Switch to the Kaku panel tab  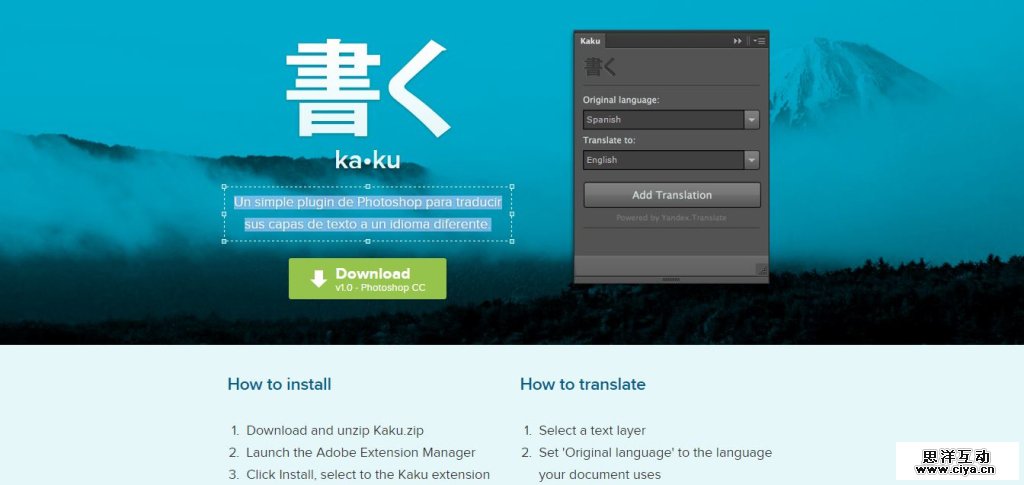tap(590, 41)
